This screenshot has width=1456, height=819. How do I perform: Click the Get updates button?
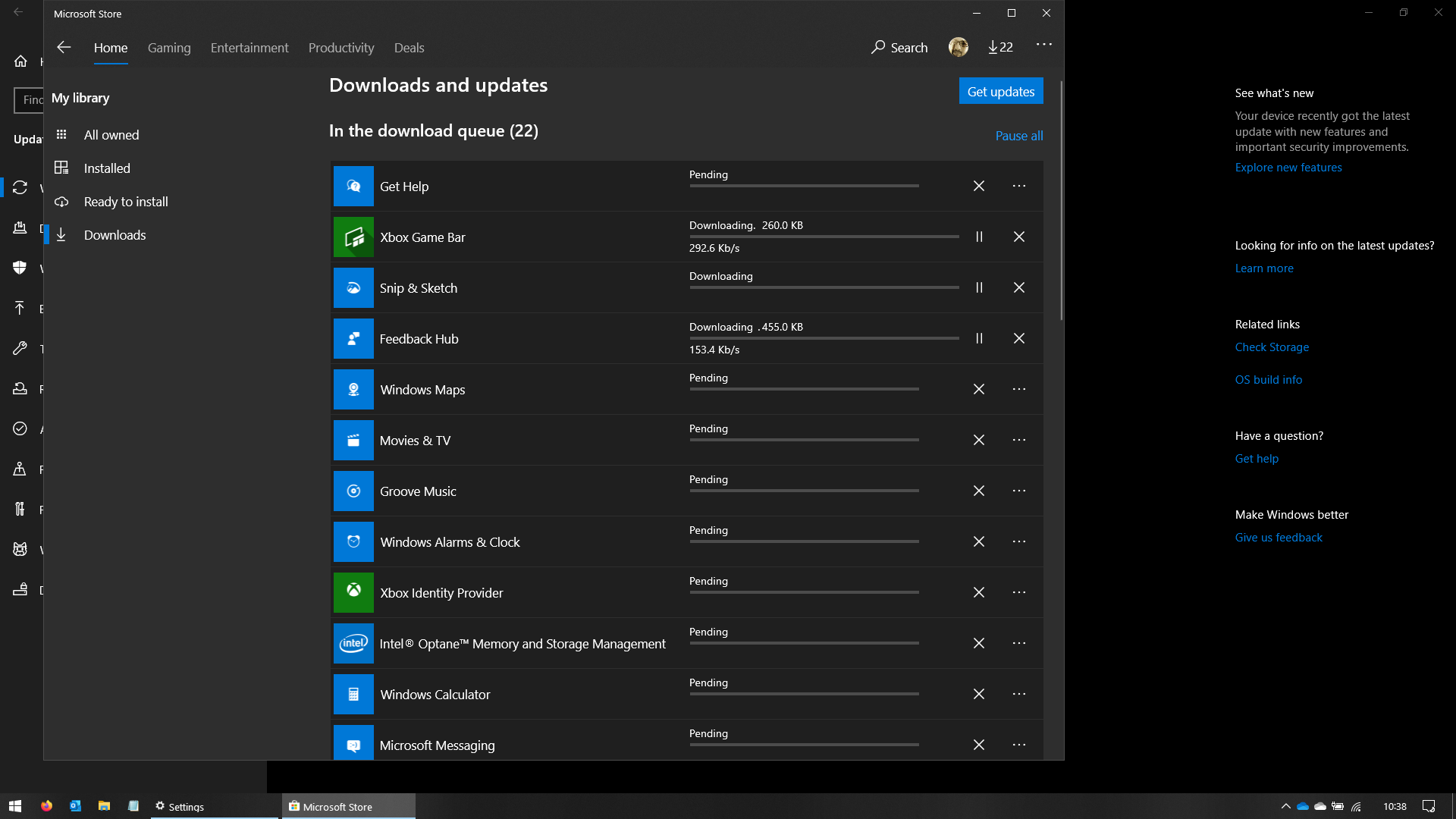pos(1001,91)
